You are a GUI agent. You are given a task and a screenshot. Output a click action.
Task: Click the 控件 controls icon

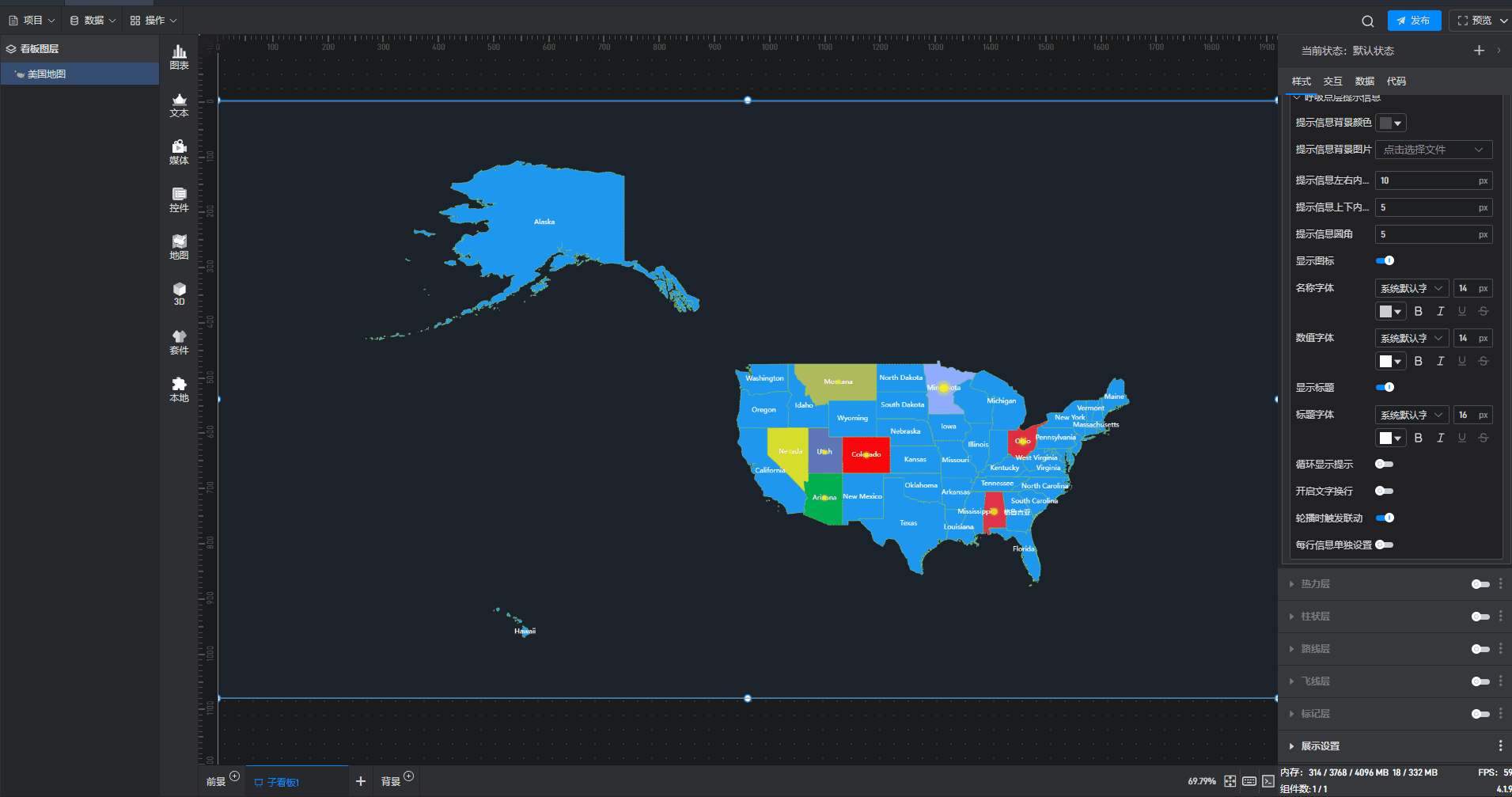pyautogui.click(x=179, y=199)
